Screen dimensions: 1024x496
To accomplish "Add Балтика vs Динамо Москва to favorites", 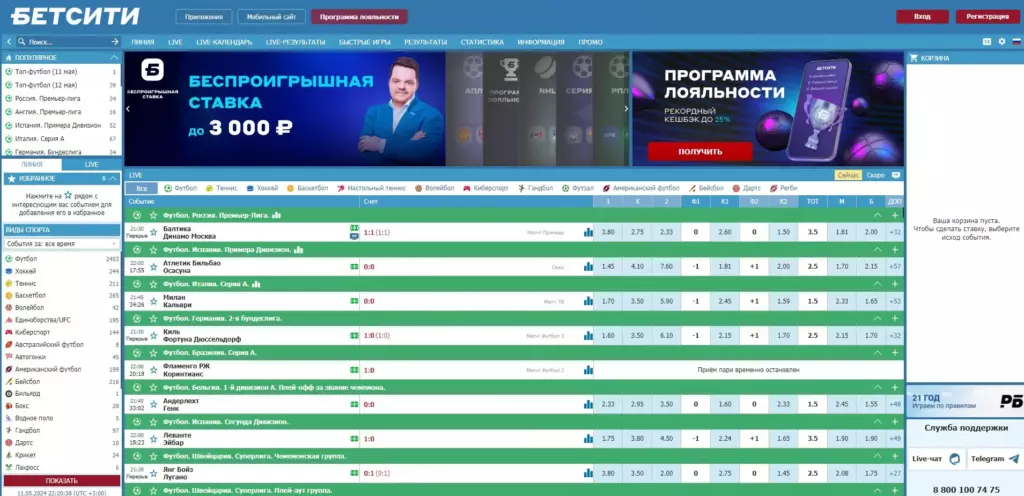I will tap(153, 232).
